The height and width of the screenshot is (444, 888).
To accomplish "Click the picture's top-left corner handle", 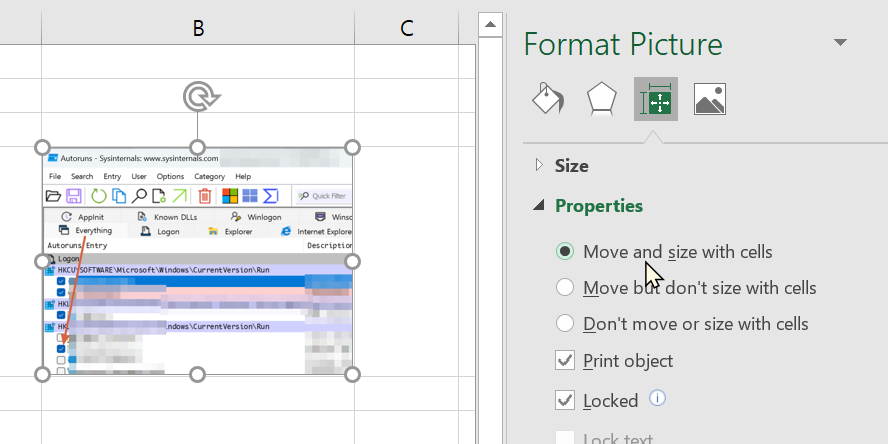I will click(42, 148).
